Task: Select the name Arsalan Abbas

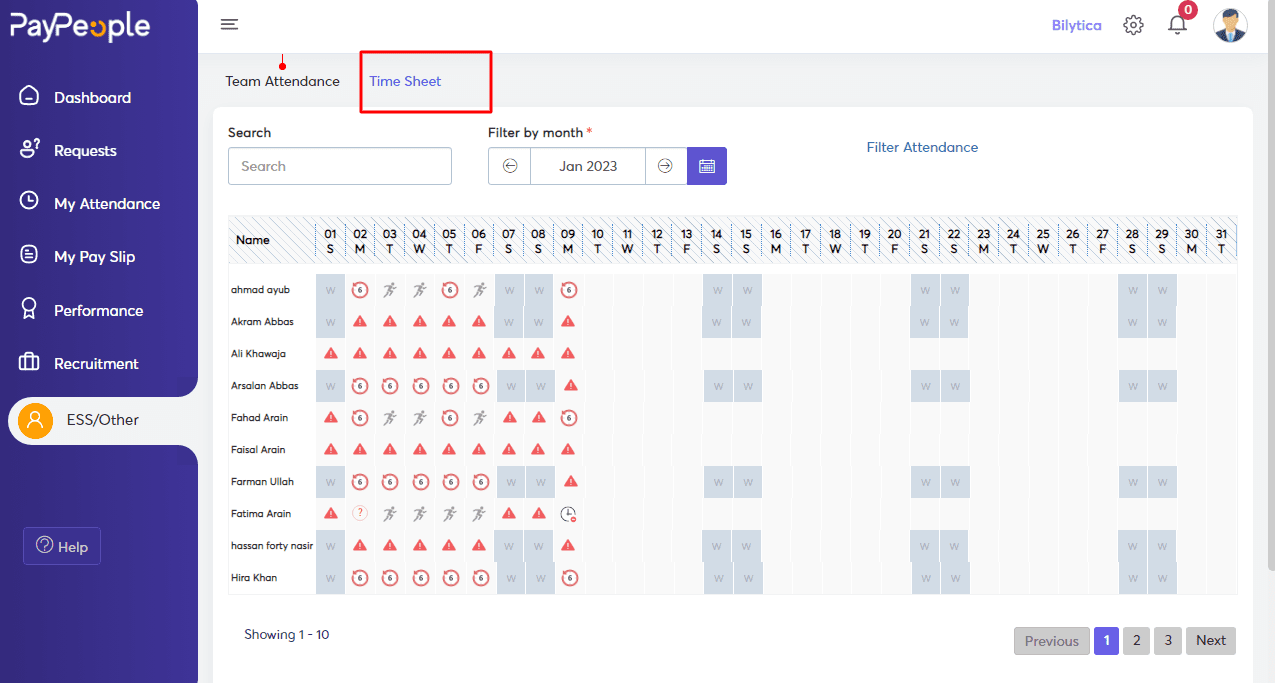Action: pyautogui.click(x=264, y=386)
